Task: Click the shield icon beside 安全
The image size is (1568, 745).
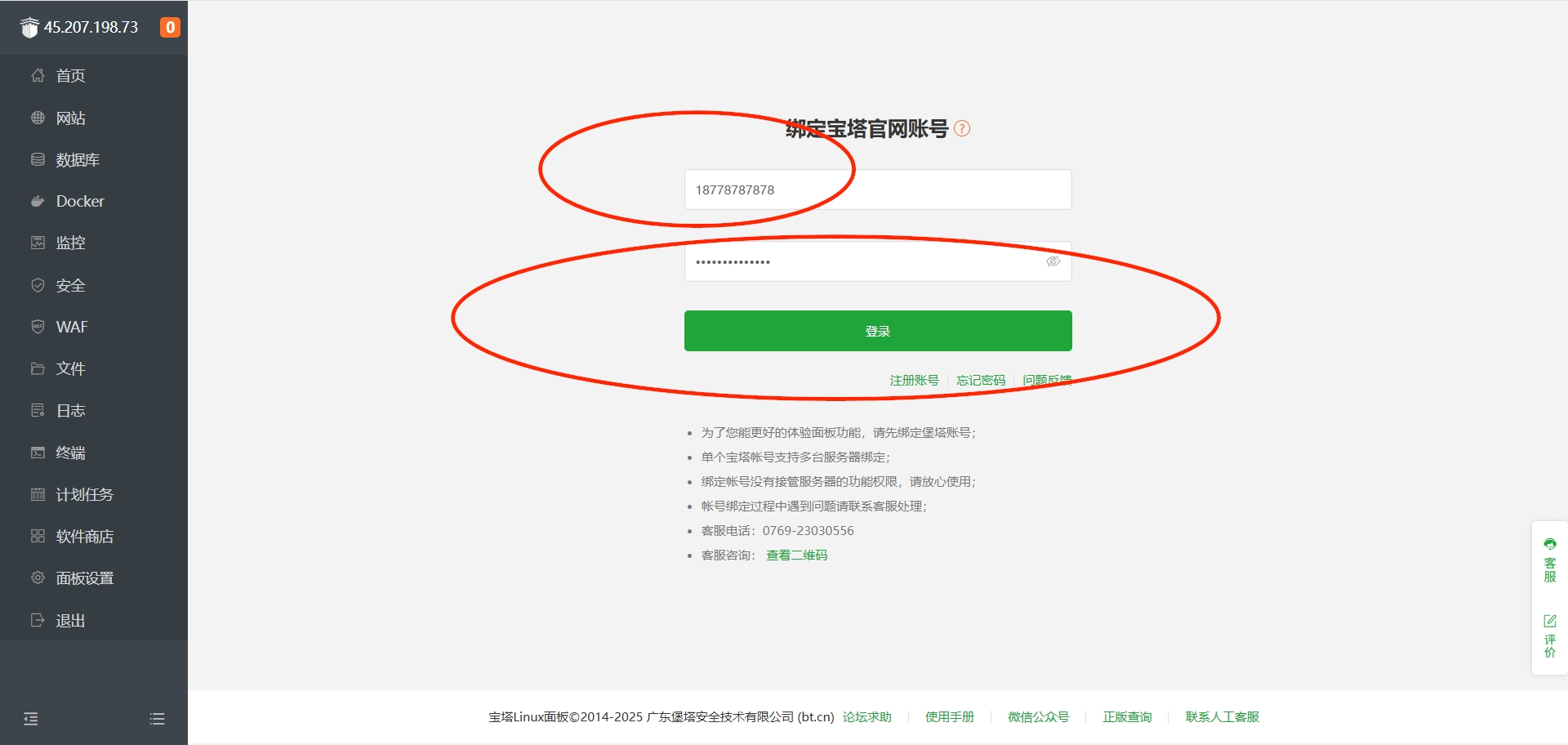Action: point(38,285)
